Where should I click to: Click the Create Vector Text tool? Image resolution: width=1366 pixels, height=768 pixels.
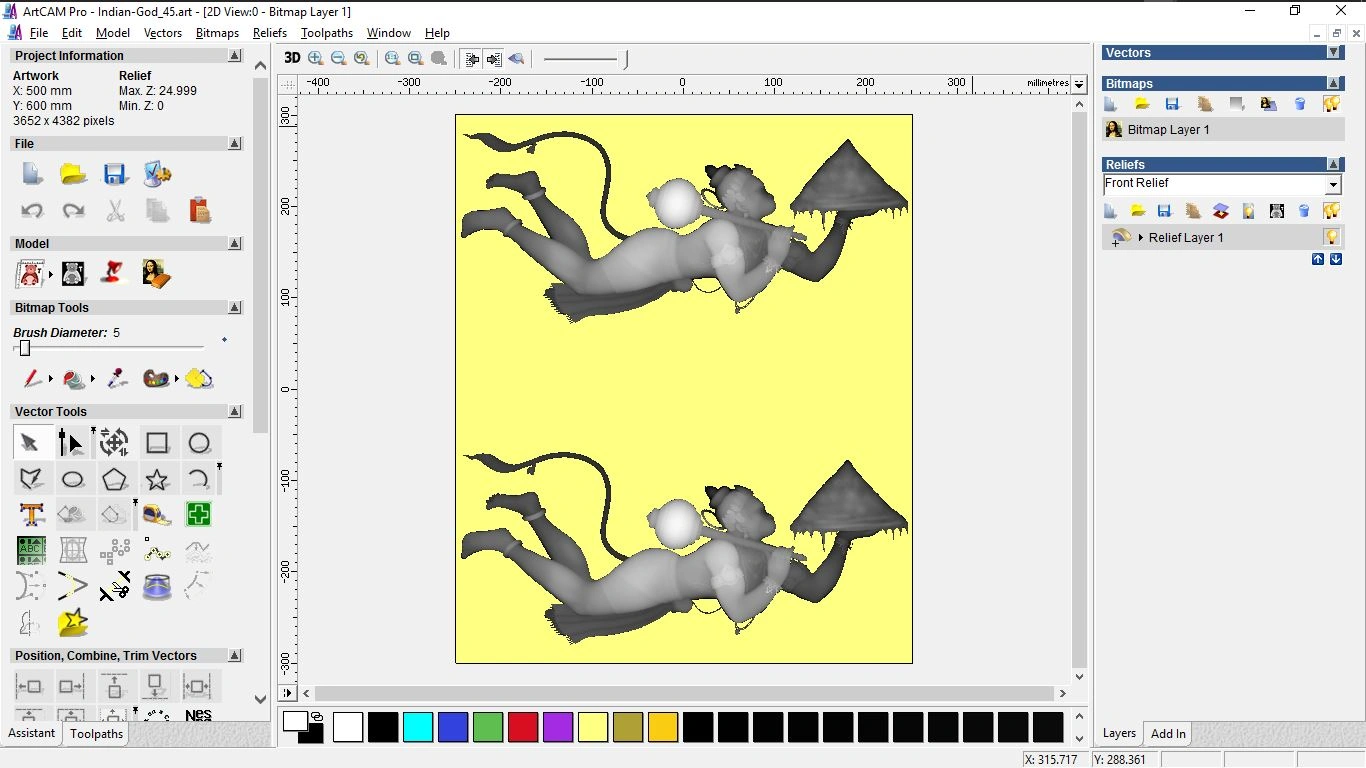31,515
